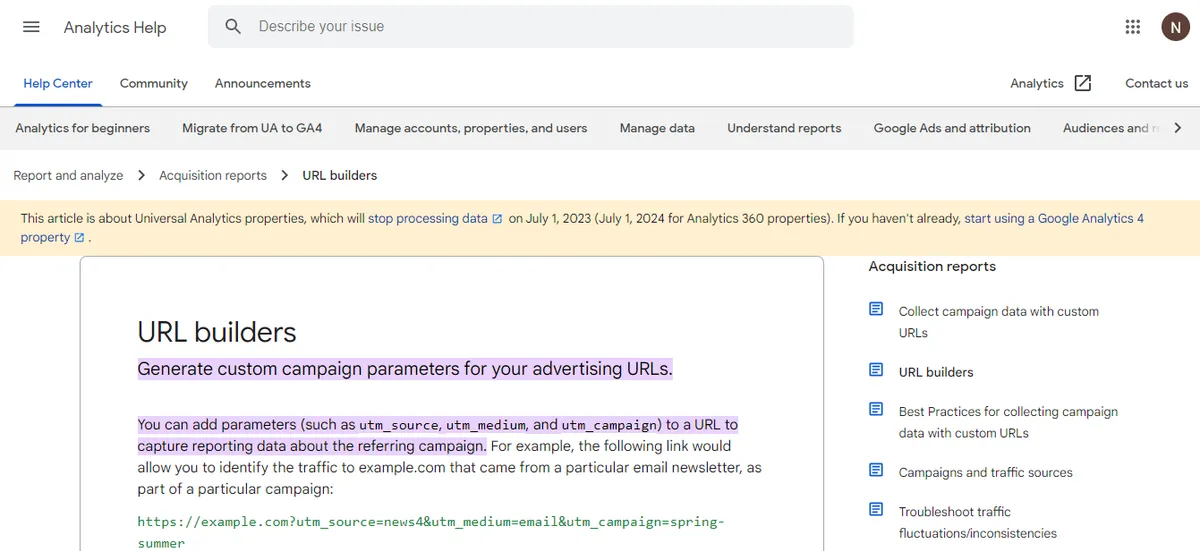Viewport: 1200px width, 551px height.
Task: Click the article icon beside Collect campaign data
Action: pyautogui.click(x=876, y=309)
